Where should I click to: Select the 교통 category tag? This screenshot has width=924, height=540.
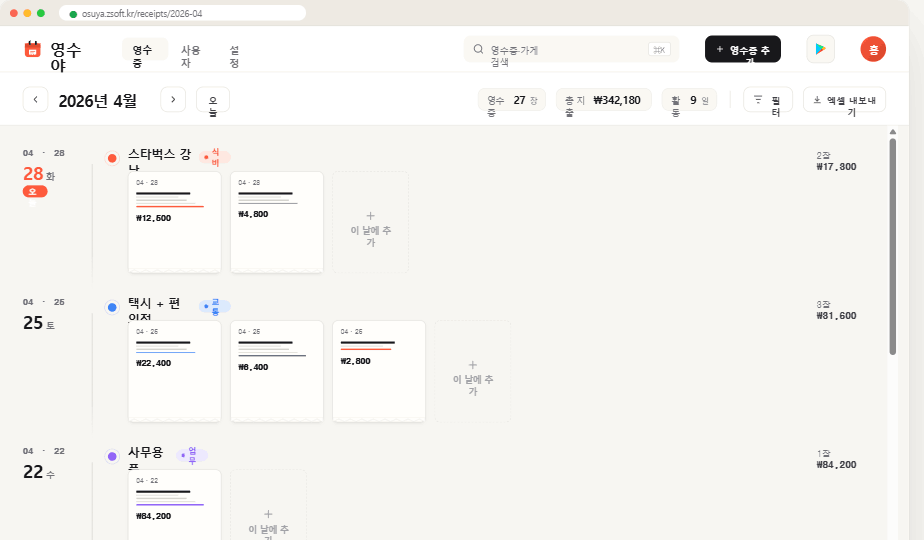214,307
